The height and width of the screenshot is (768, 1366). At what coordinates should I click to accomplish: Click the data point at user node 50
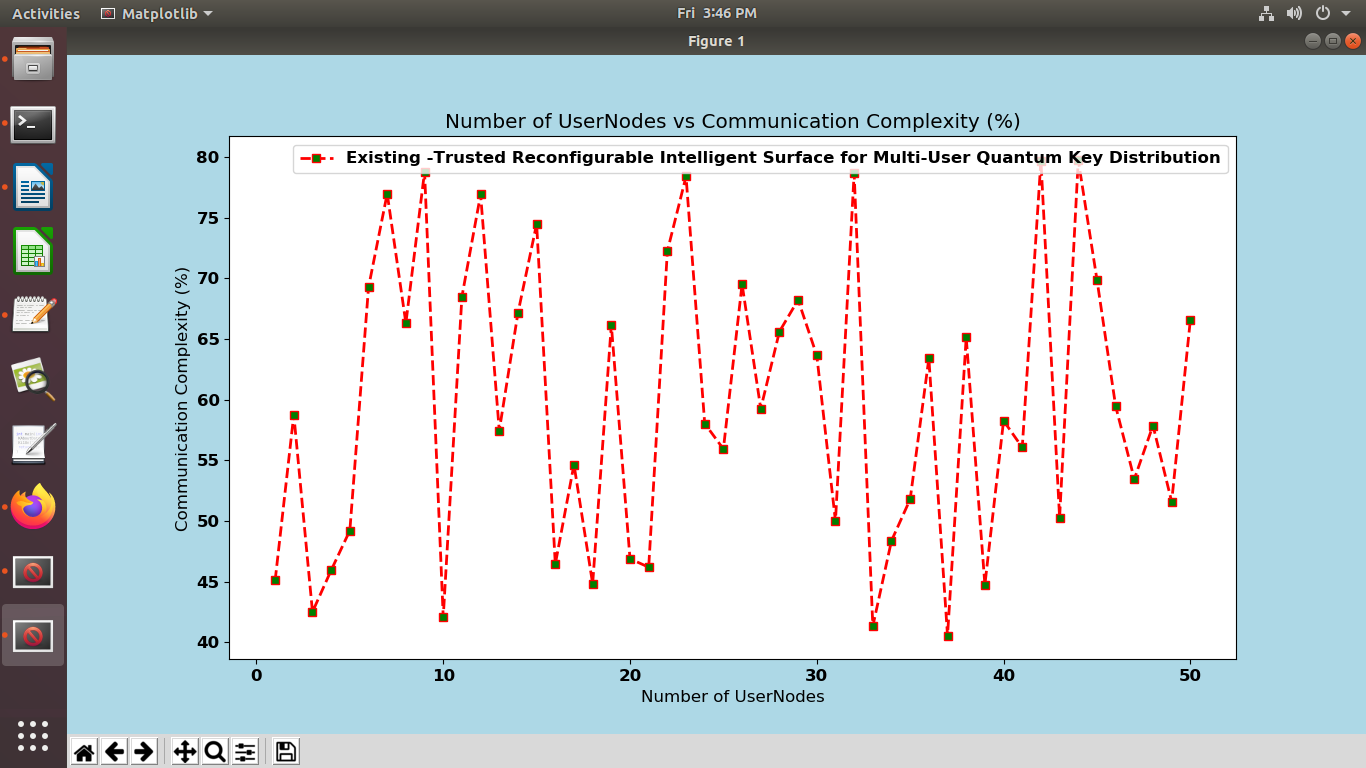[1190, 320]
